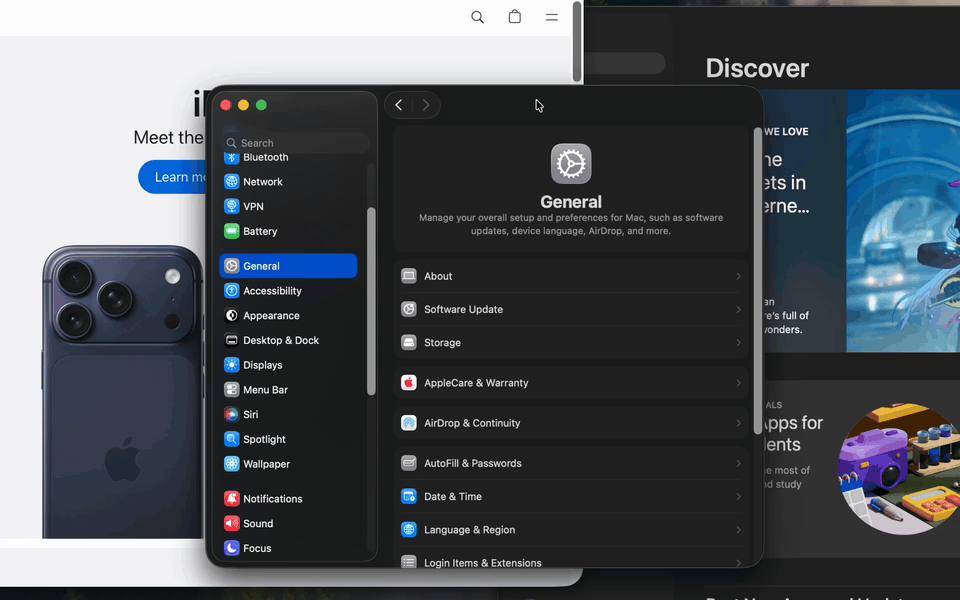The image size is (960, 600).
Task: Click the Bluetooth icon in sidebar
Action: 231,157
